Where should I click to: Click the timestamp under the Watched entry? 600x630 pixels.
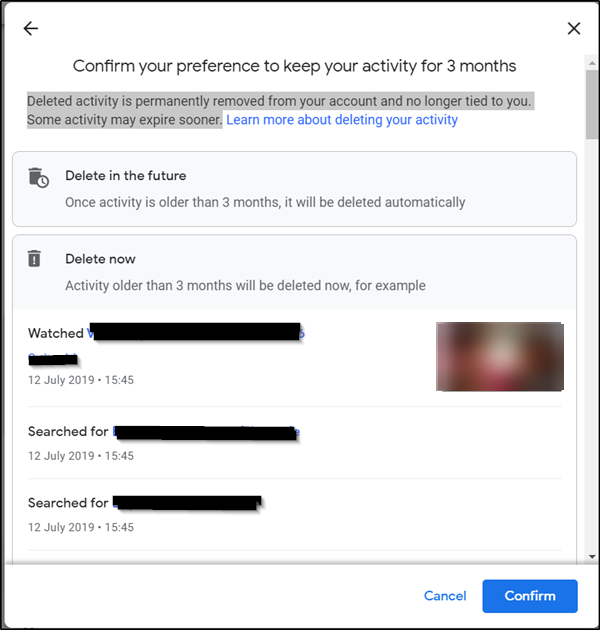81,380
